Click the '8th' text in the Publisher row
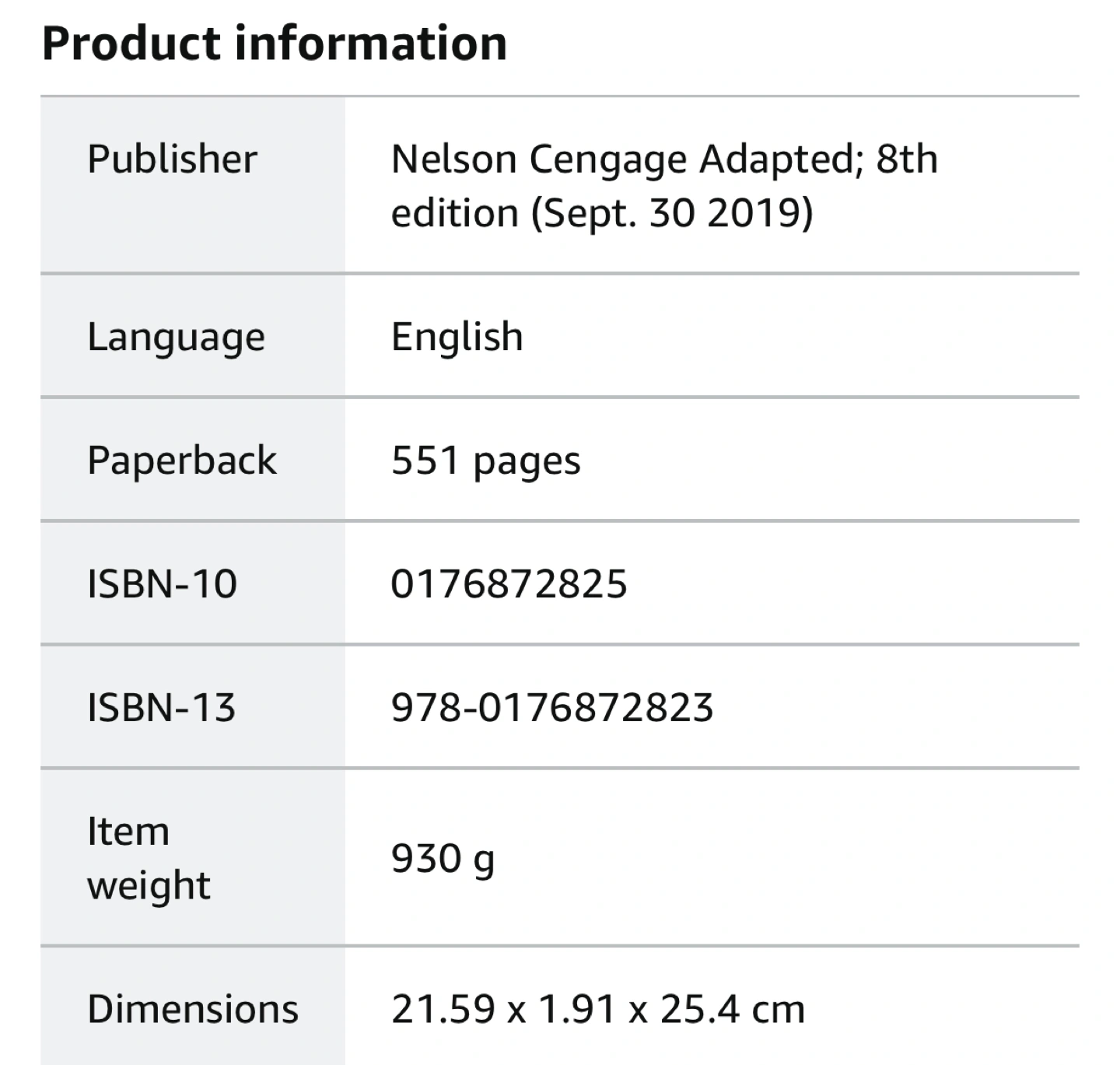Viewport: 1120px width, 1065px height. 907,159
